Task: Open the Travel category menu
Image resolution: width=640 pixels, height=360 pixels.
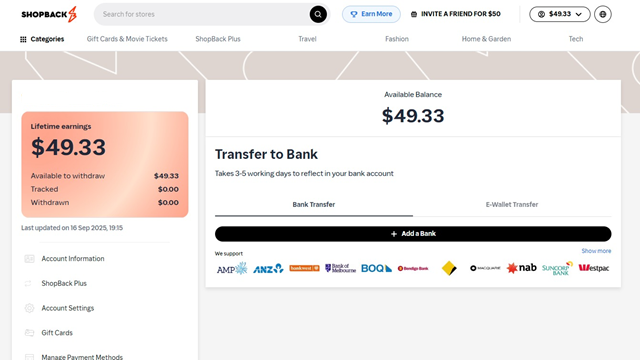Action: click(307, 39)
